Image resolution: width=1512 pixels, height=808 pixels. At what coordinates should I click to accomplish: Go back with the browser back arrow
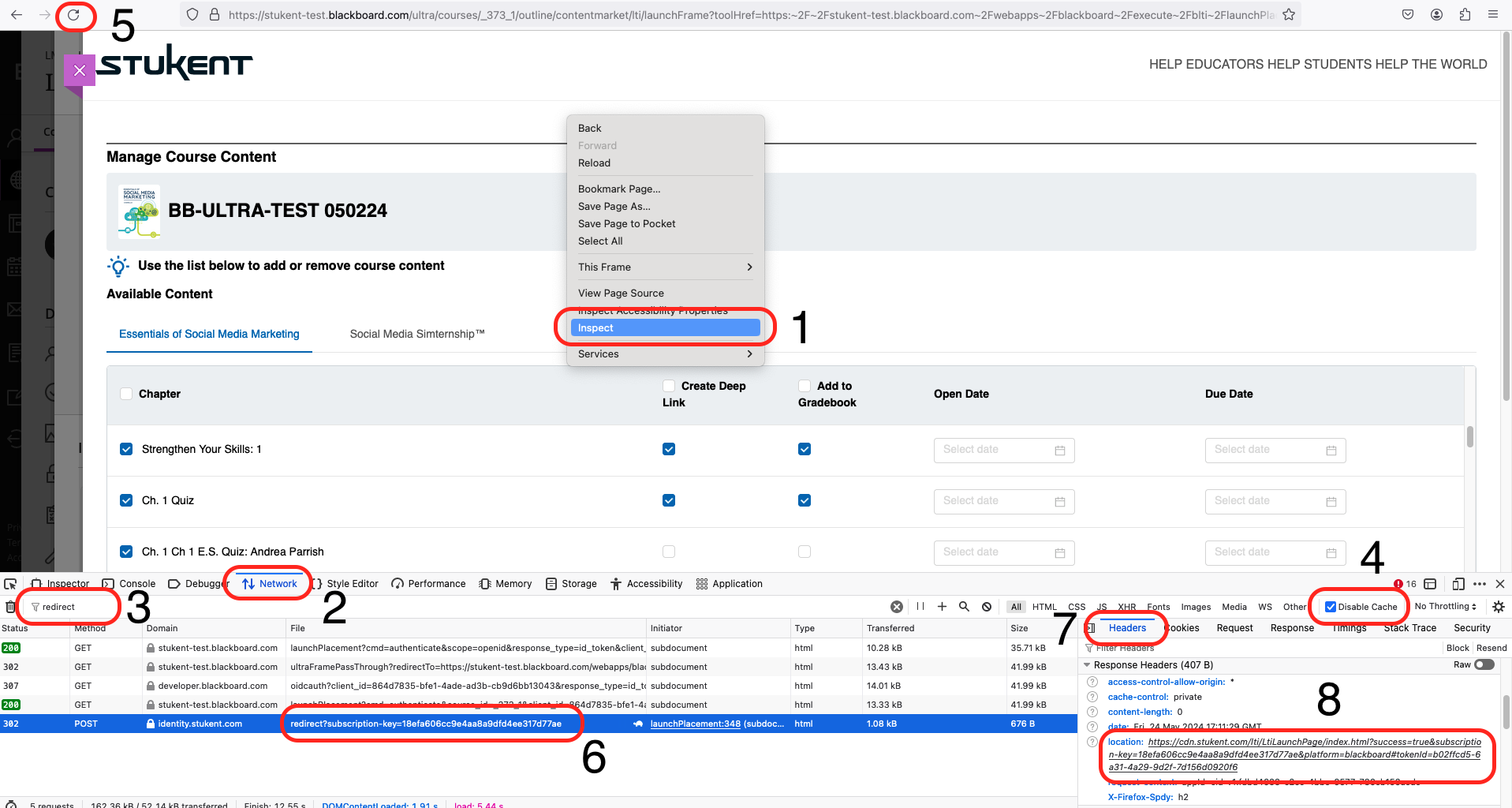coord(17,15)
